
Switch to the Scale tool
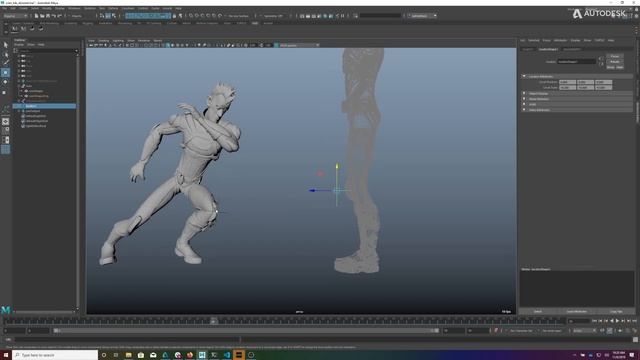5,92
